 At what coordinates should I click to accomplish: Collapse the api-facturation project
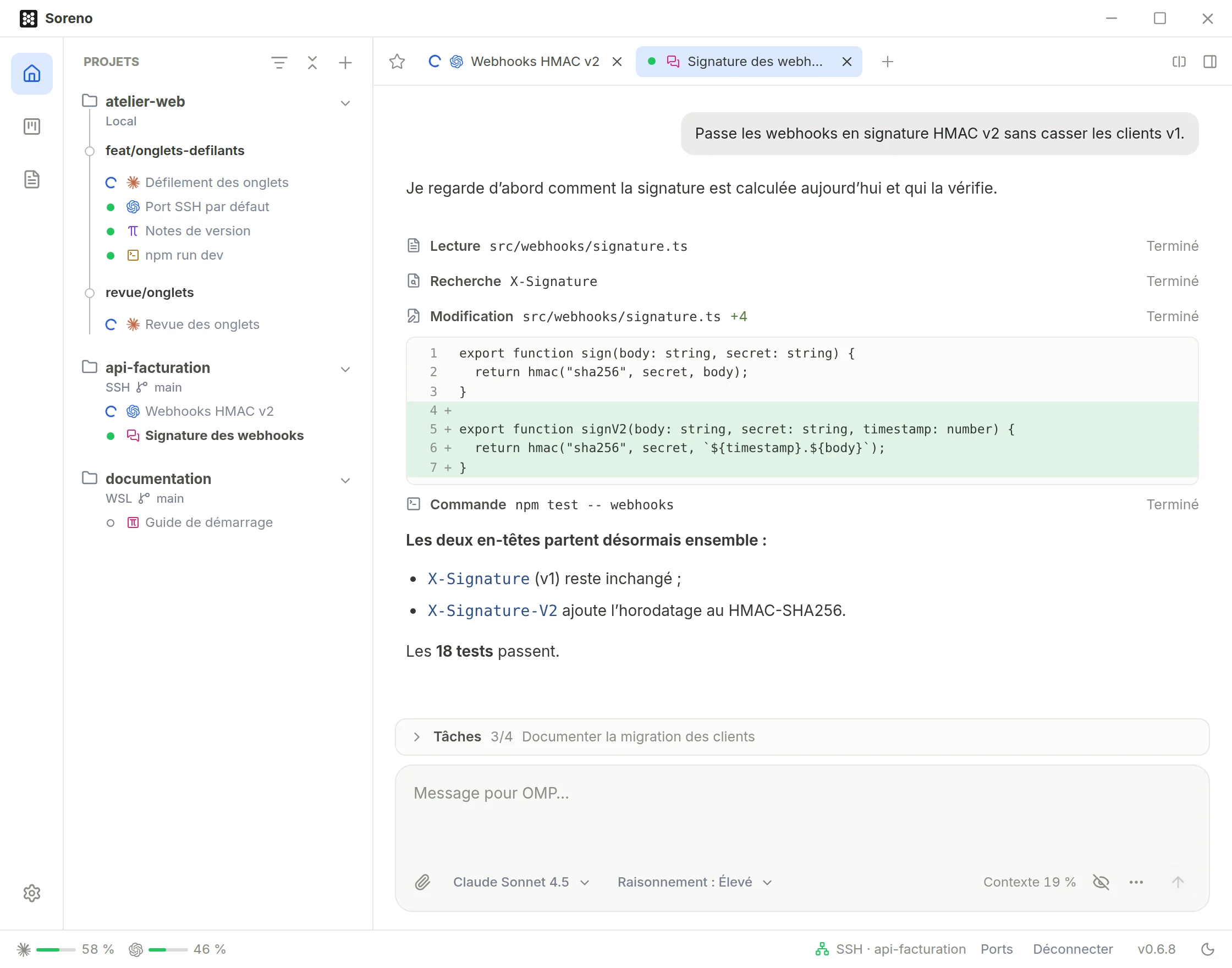(345, 369)
